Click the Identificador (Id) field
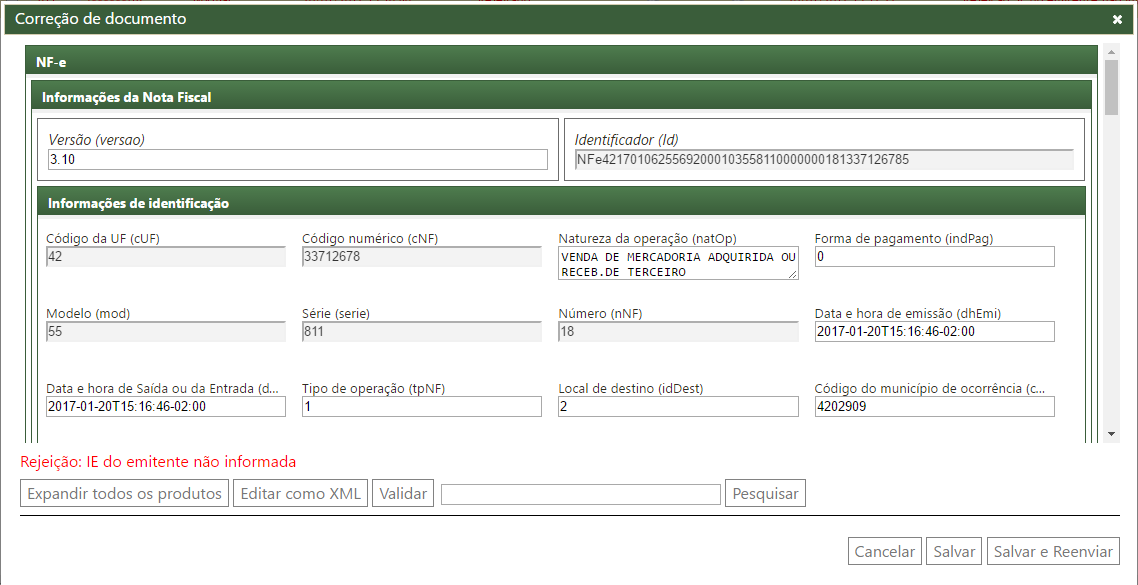Image resolution: width=1138 pixels, height=585 pixels. click(824, 160)
